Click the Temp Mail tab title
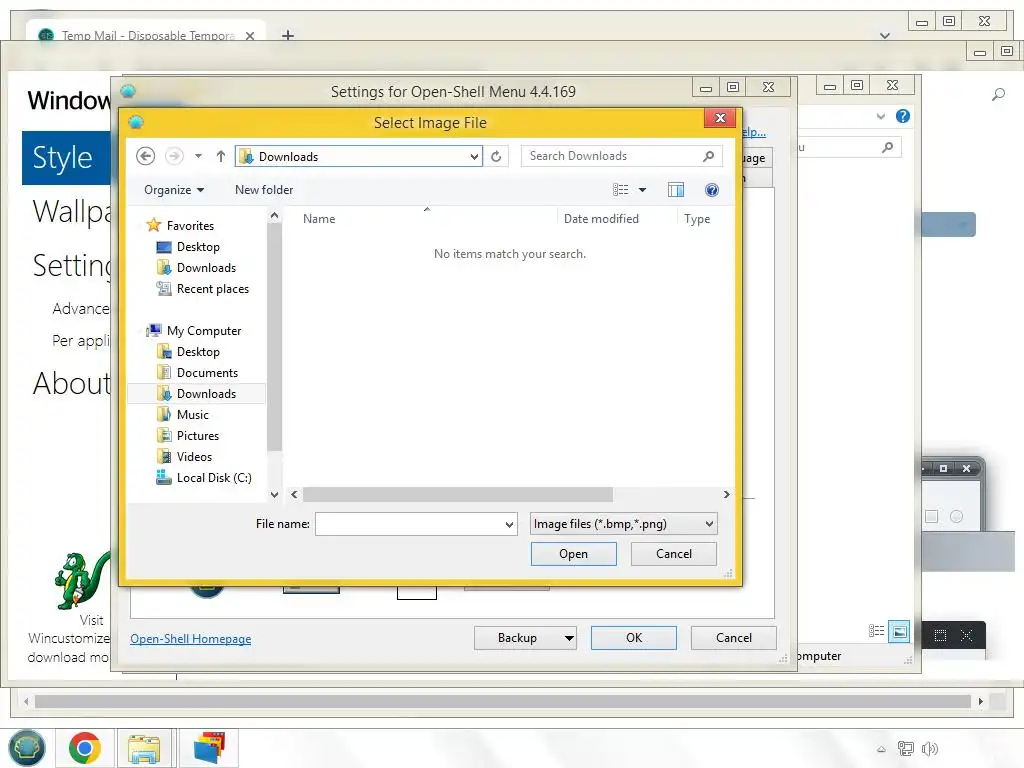The image size is (1024, 768). coord(148,36)
